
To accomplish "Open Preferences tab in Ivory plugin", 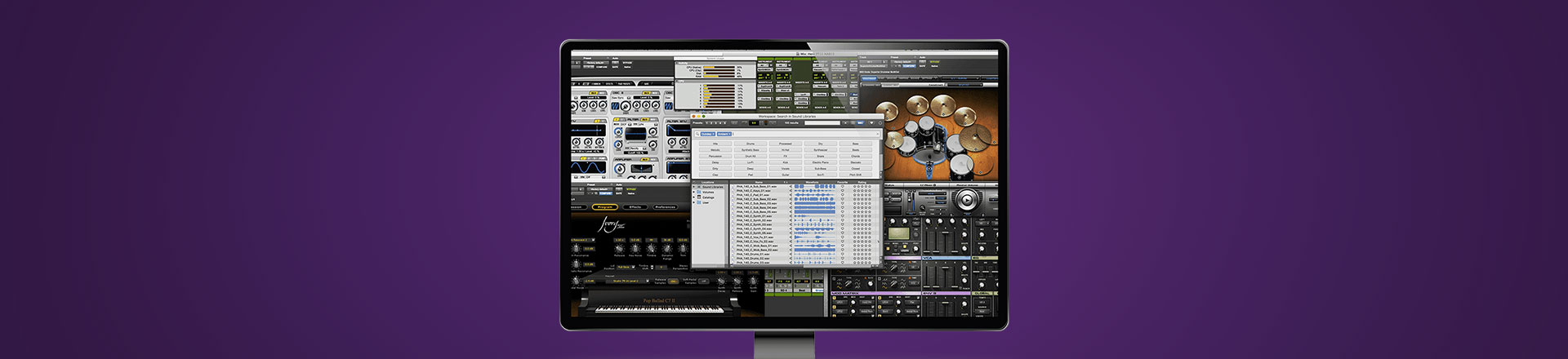I will pos(665,207).
